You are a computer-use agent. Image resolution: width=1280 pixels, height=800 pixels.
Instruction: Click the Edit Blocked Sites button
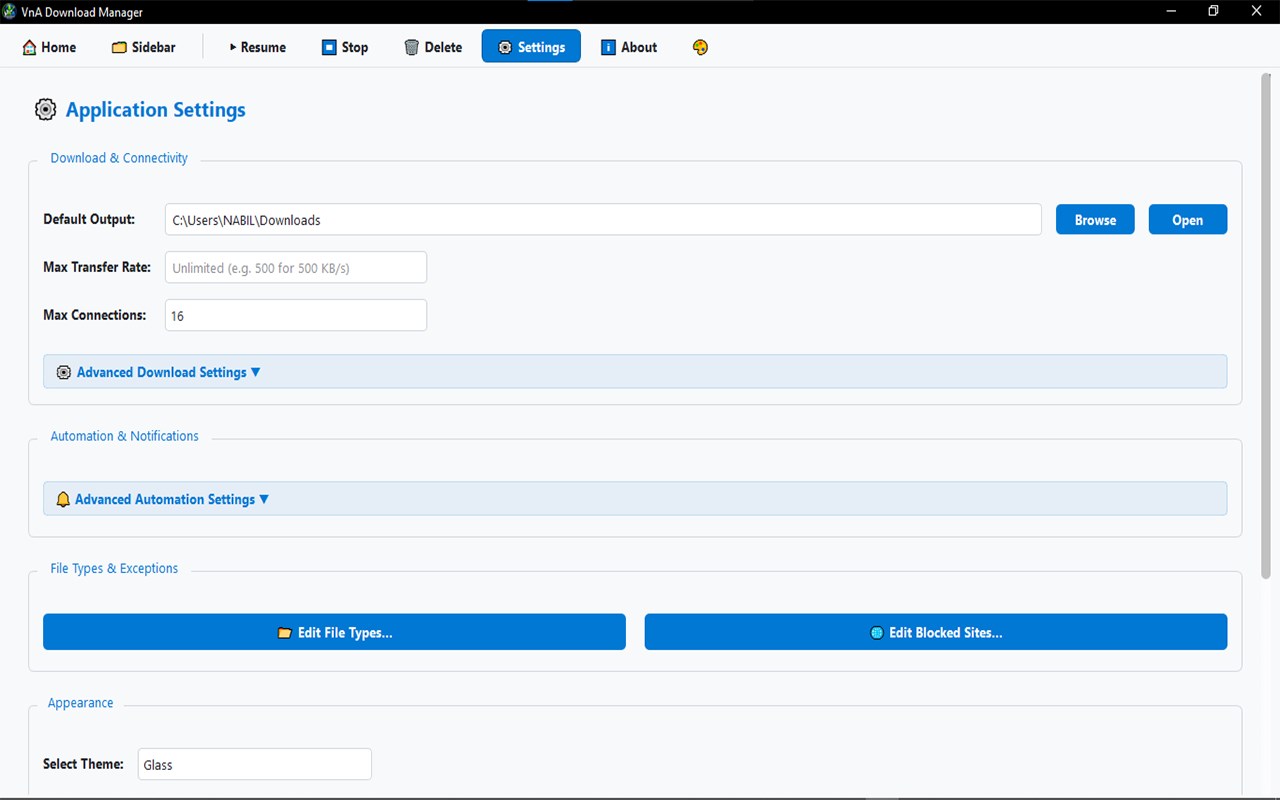pyautogui.click(x=936, y=632)
